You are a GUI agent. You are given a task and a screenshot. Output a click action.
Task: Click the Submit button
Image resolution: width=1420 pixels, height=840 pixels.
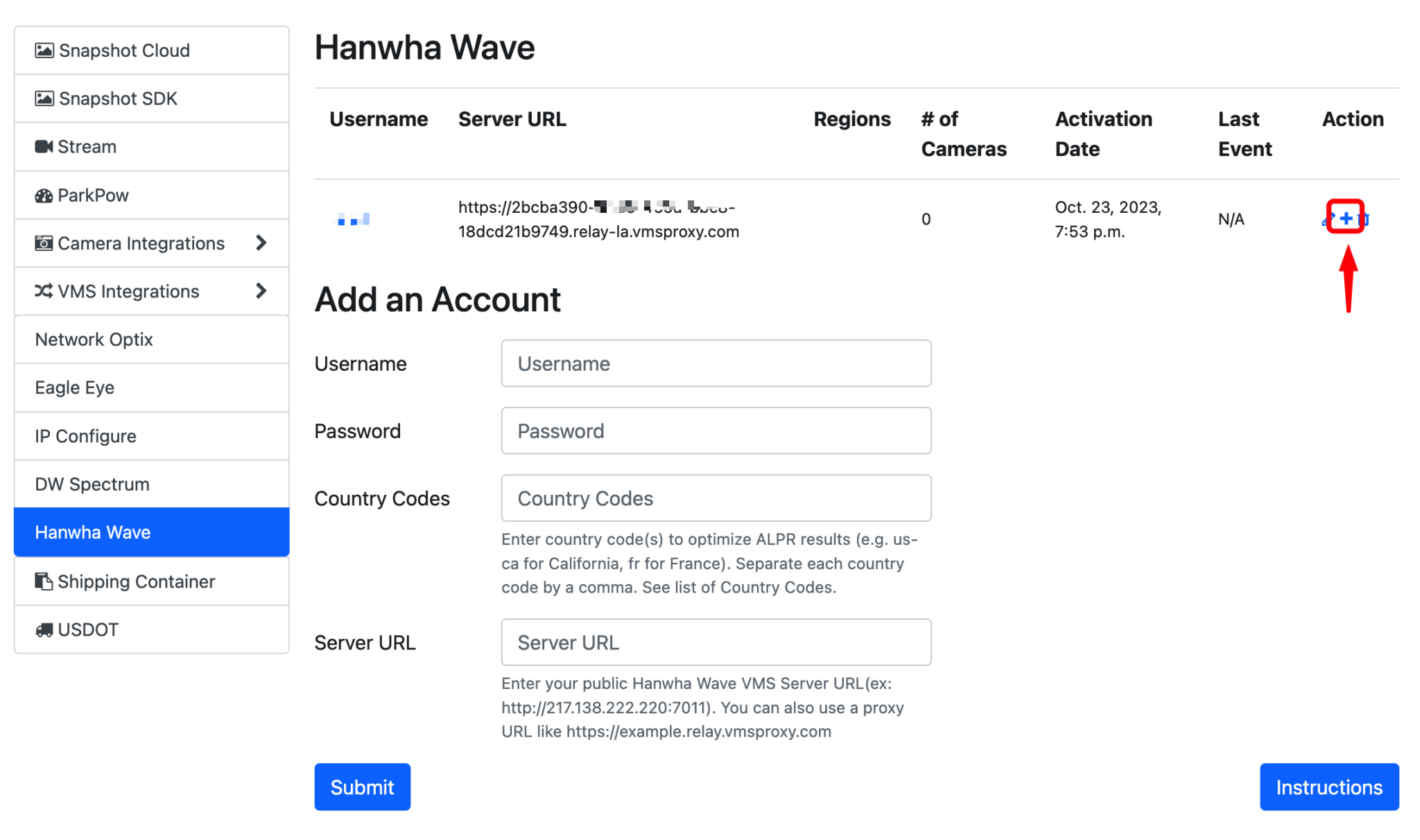(x=362, y=787)
